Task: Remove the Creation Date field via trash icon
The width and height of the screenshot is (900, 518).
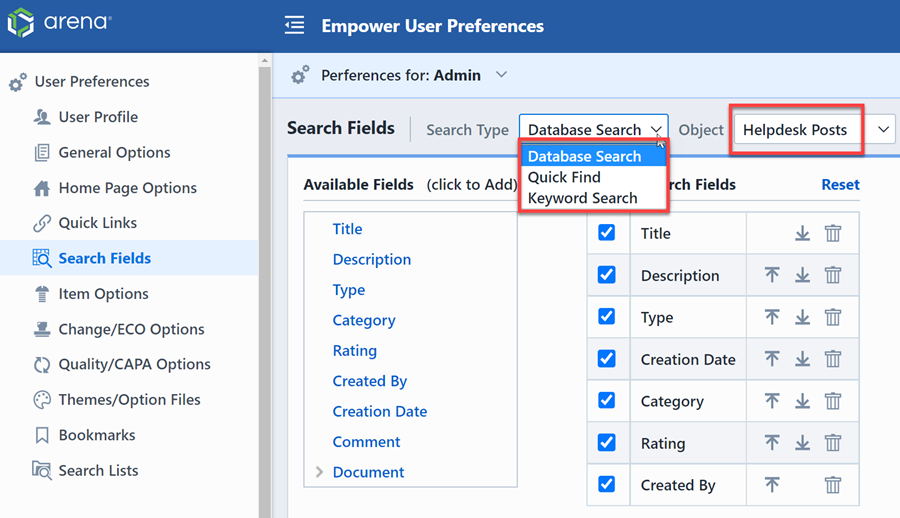Action: 833,359
